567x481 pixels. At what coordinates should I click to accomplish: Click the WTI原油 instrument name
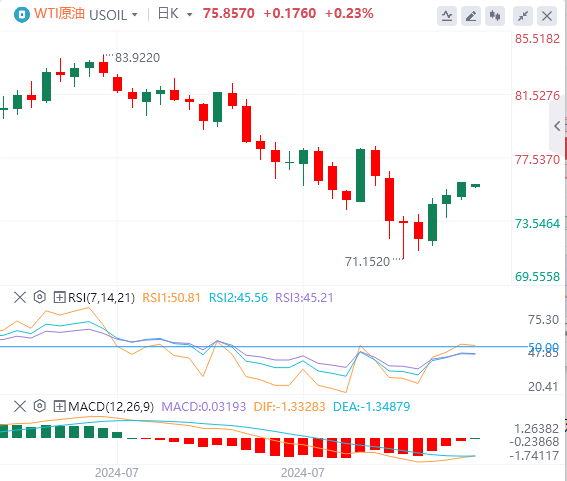59,14
